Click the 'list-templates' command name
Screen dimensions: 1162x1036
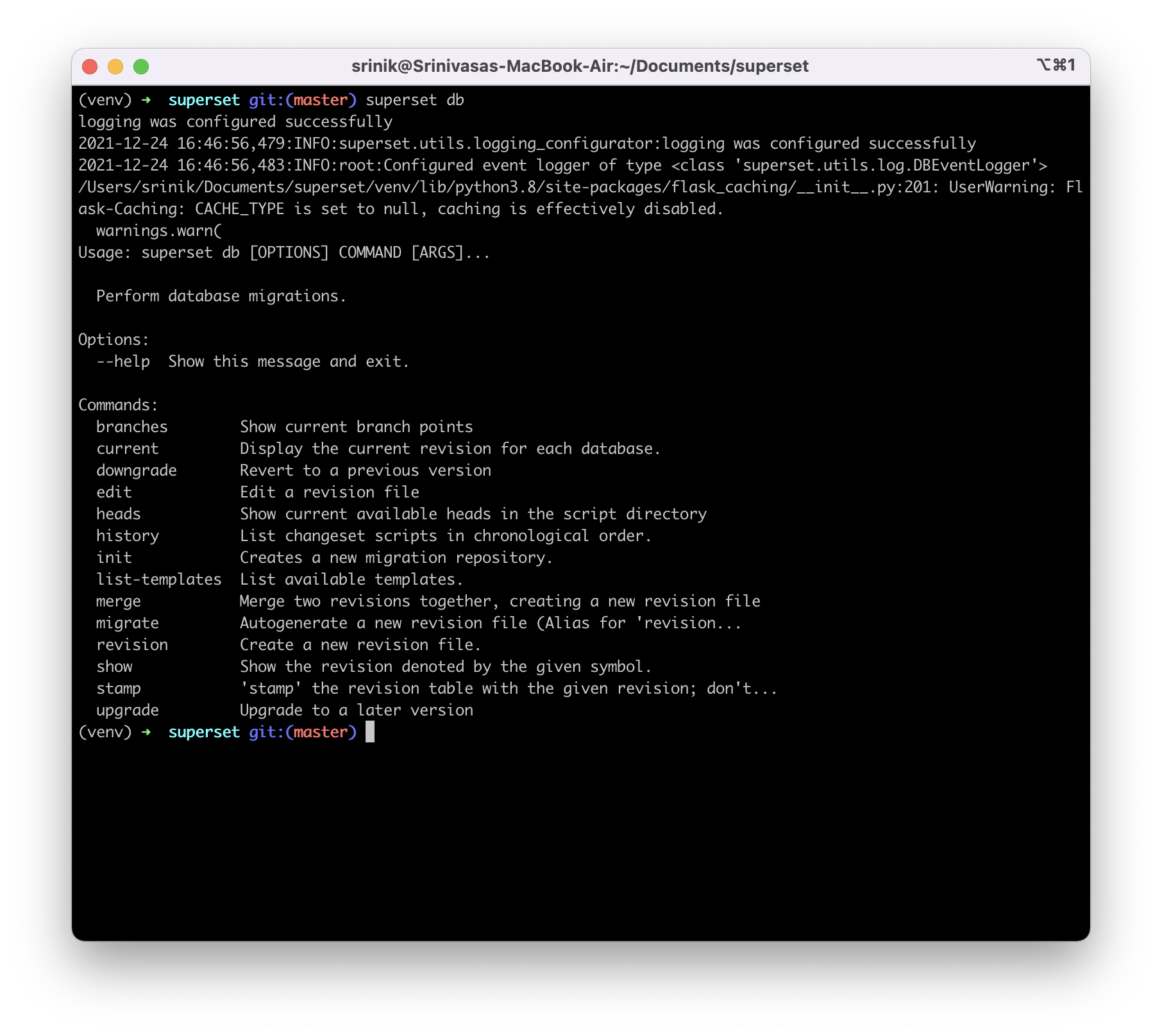tap(159, 580)
